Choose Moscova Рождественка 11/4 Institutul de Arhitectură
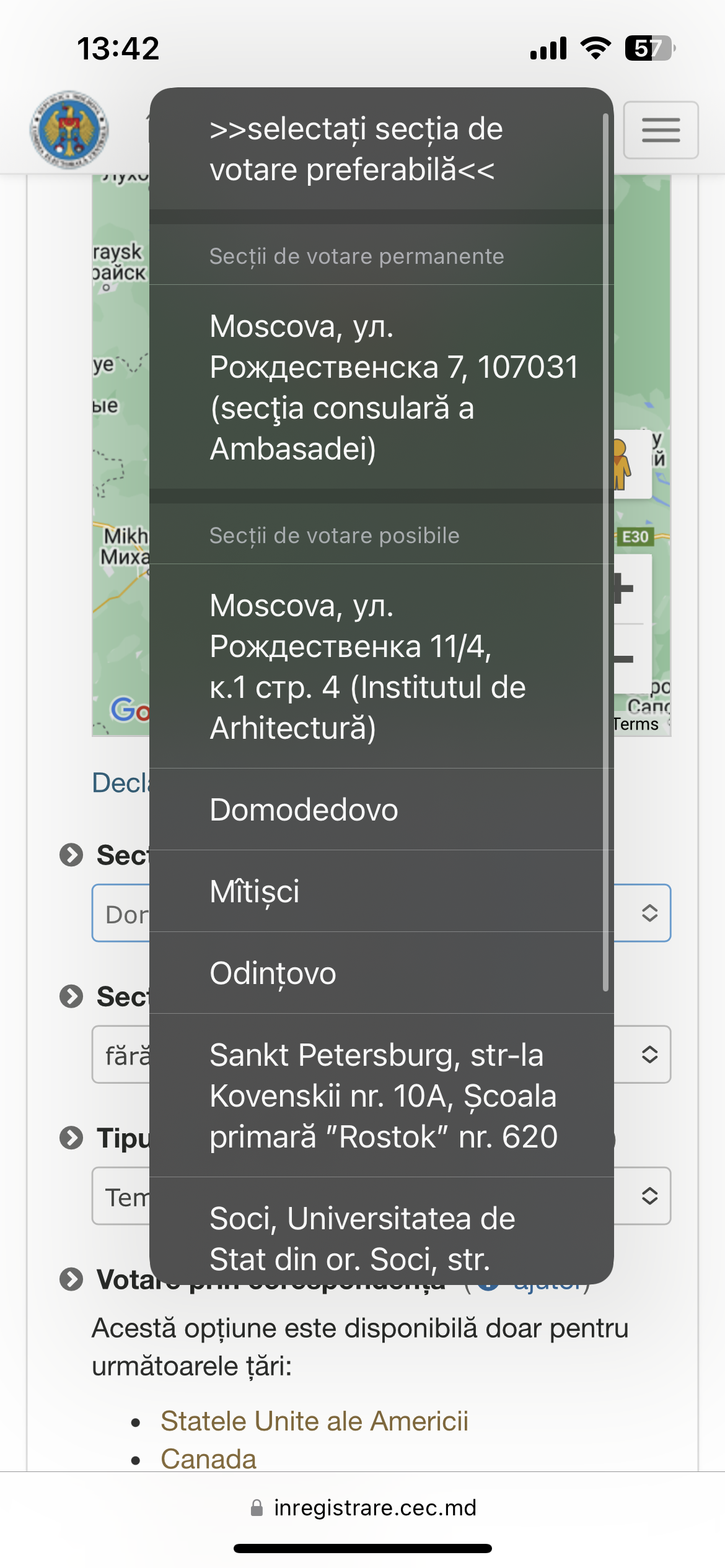The image size is (725, 1568). coord(381,666)
